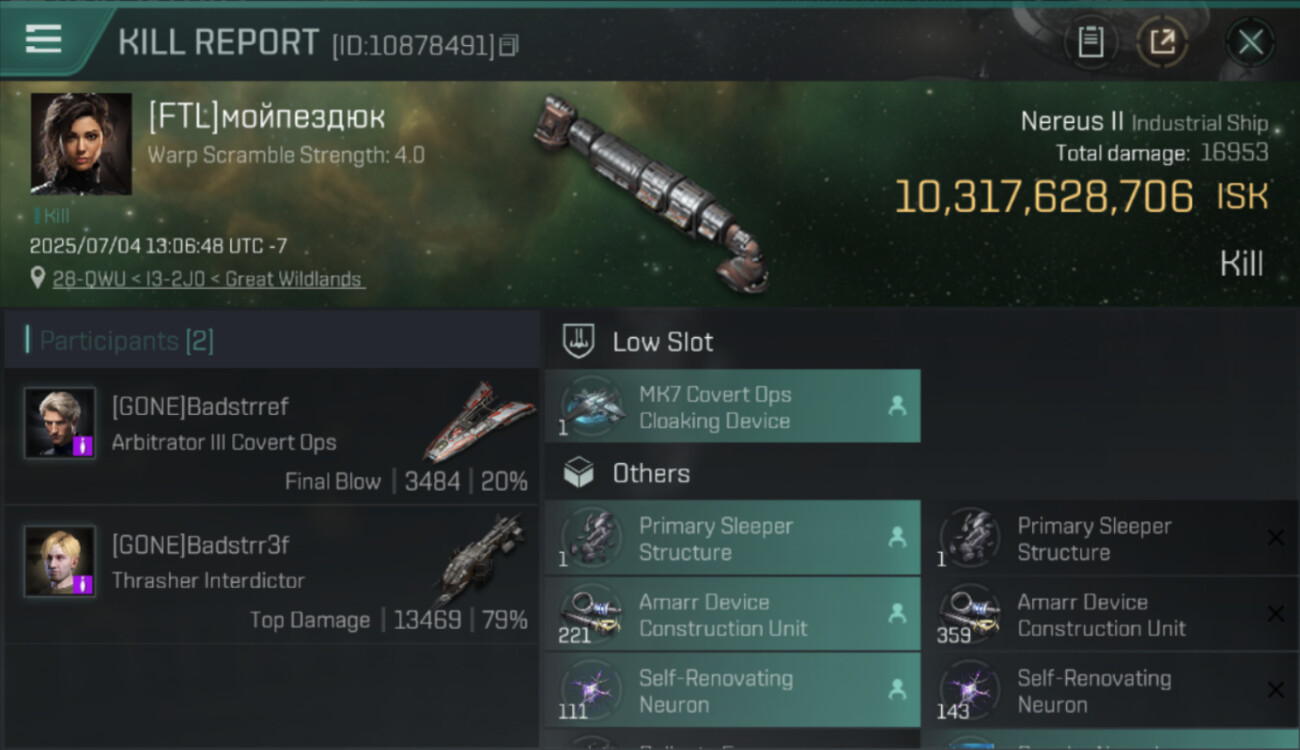Open the hamburger main menu
Screen dimensions: 1300x750
pyautogui.click(x=44, y=39)
